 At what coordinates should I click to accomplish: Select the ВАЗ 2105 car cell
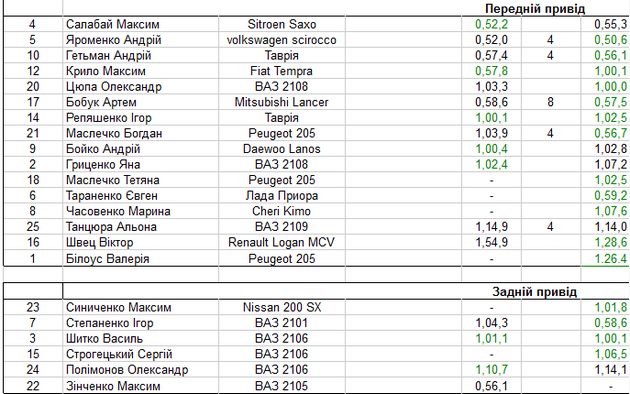pyautogui.click(x=282, y=386)
